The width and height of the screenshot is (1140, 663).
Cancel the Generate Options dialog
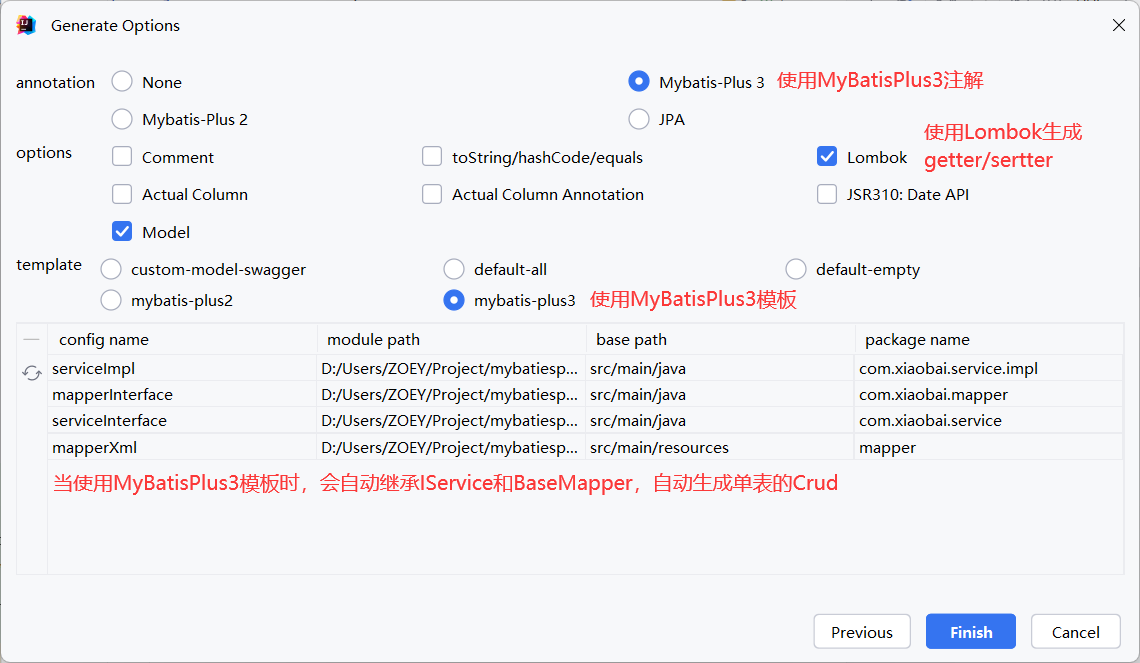(1075, 631)
